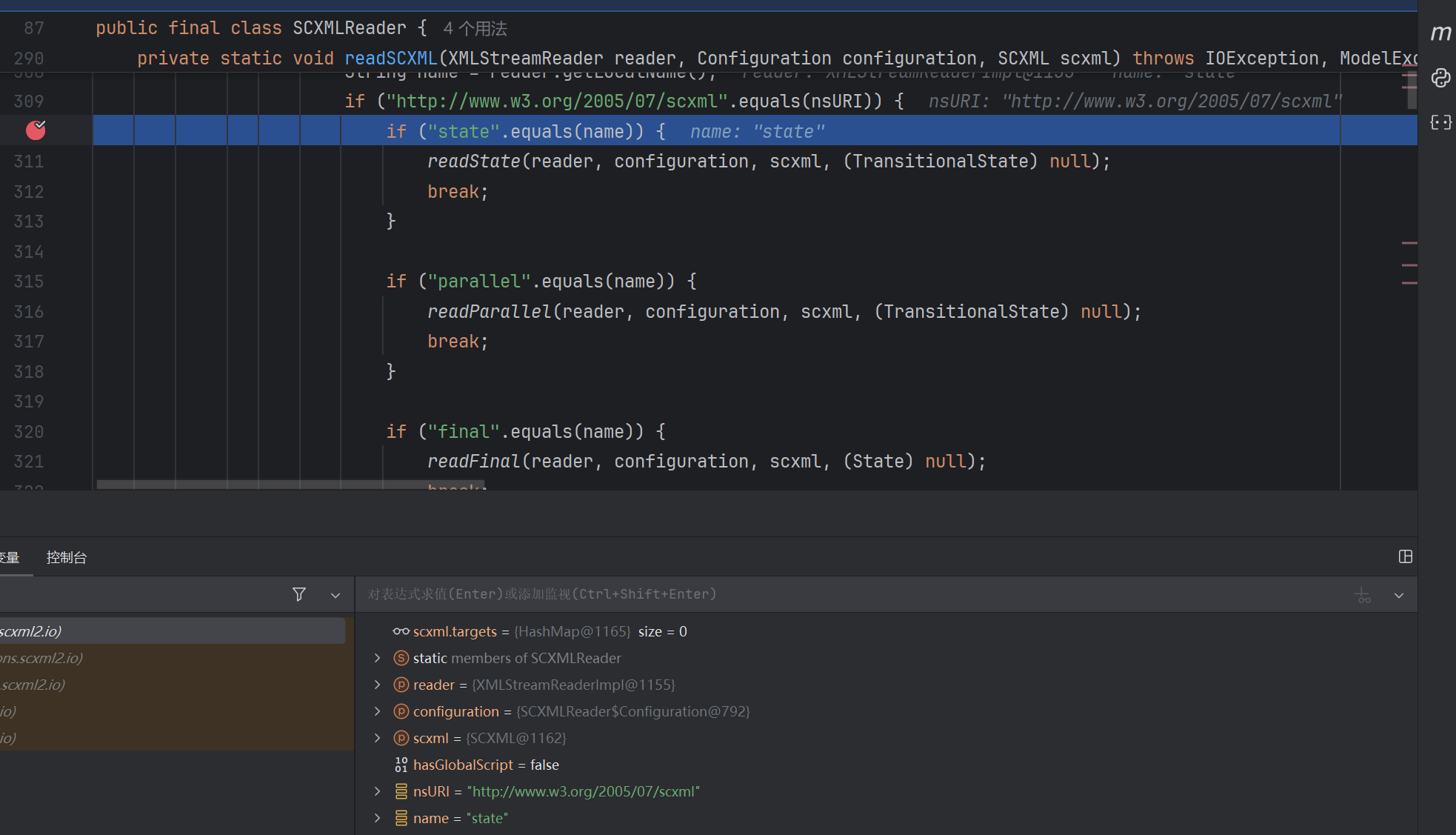Expand the evaluate expression history dropdown
Screen dimensions: 1456x835
pyautogui.click(x=1399, y=595)
